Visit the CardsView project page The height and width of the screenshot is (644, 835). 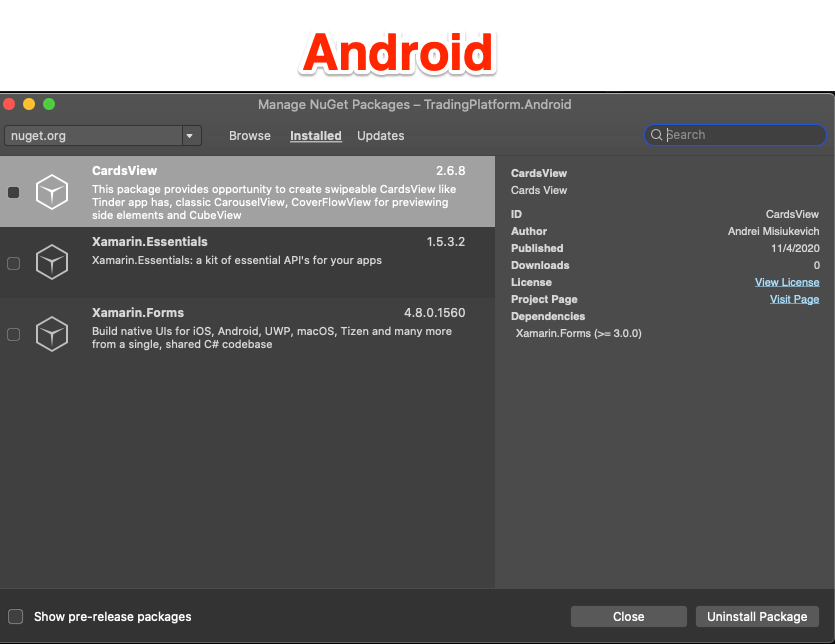click(x=794, y=299)
